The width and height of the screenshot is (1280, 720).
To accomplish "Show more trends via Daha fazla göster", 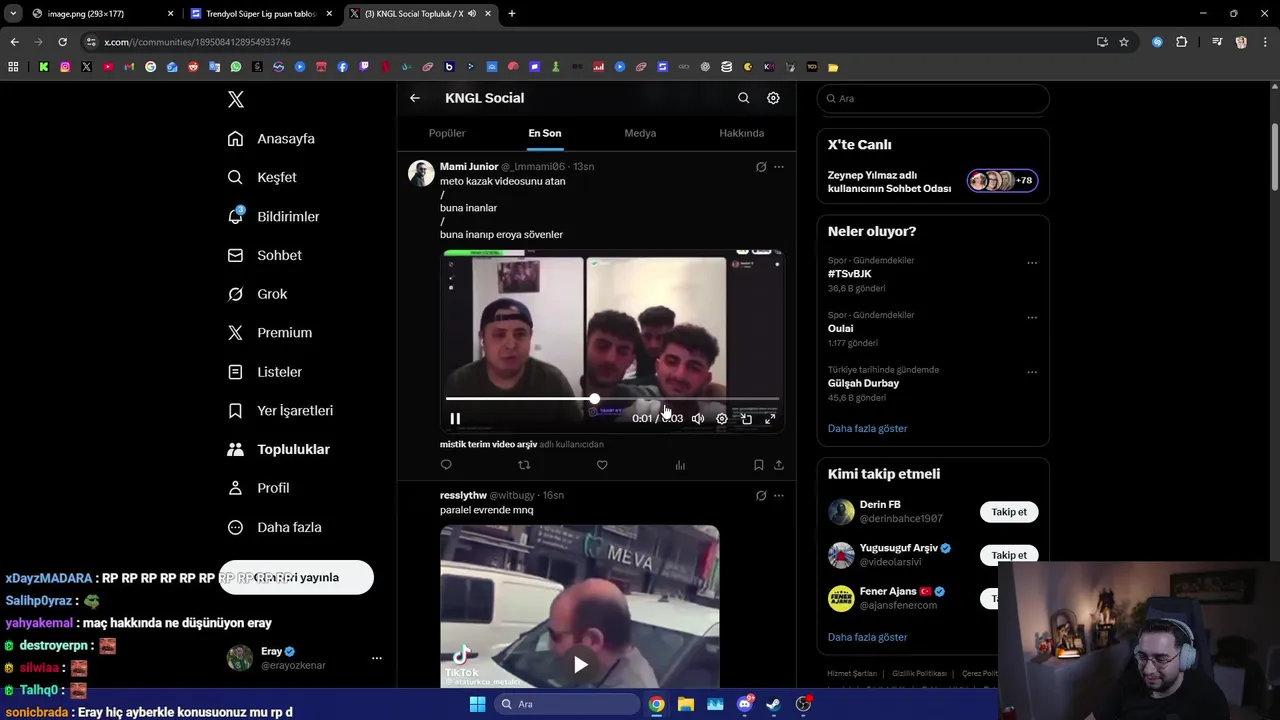I will pos(867,428).
